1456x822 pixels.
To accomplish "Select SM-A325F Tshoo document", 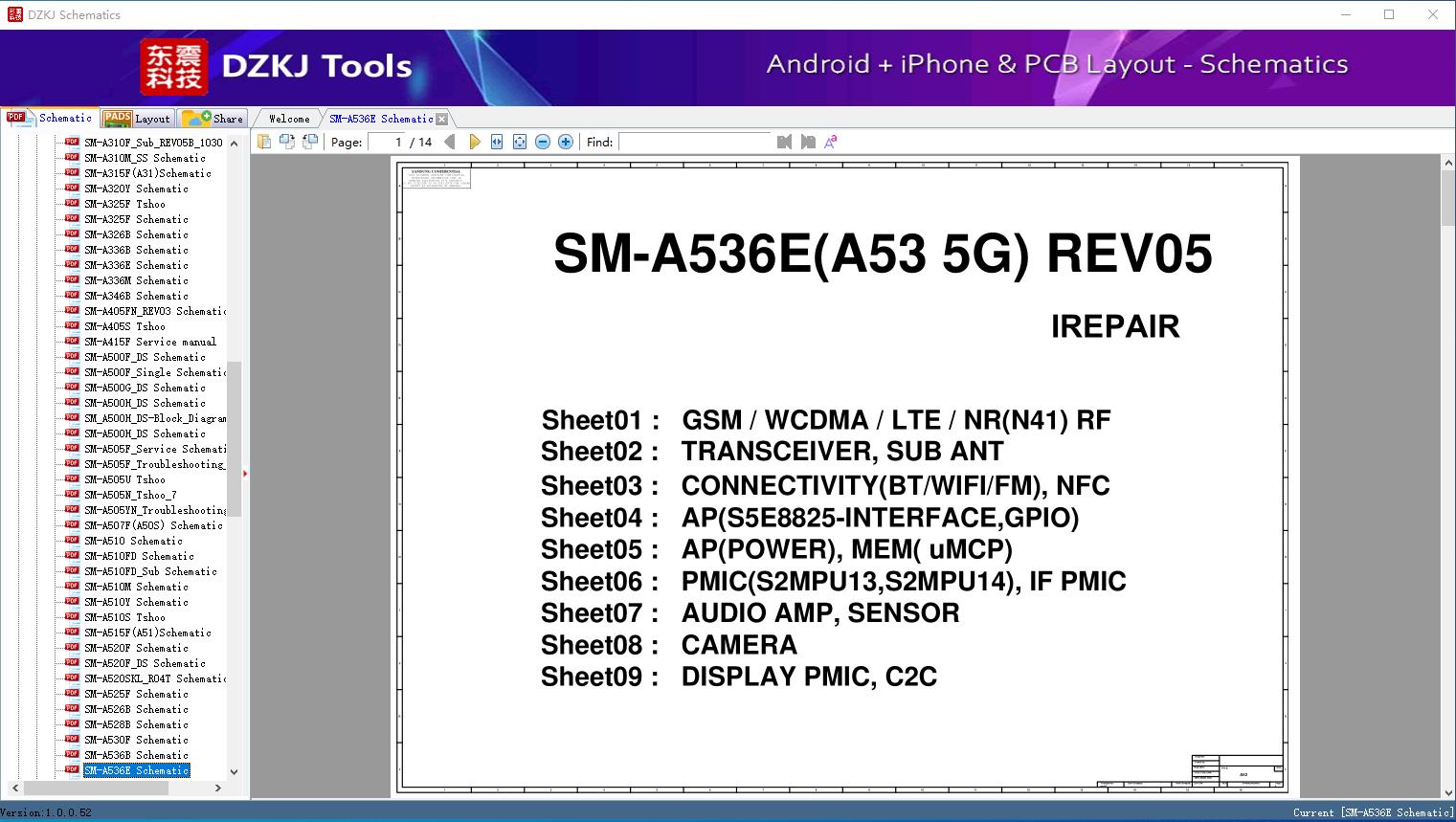I will click(x=124, y=204).
